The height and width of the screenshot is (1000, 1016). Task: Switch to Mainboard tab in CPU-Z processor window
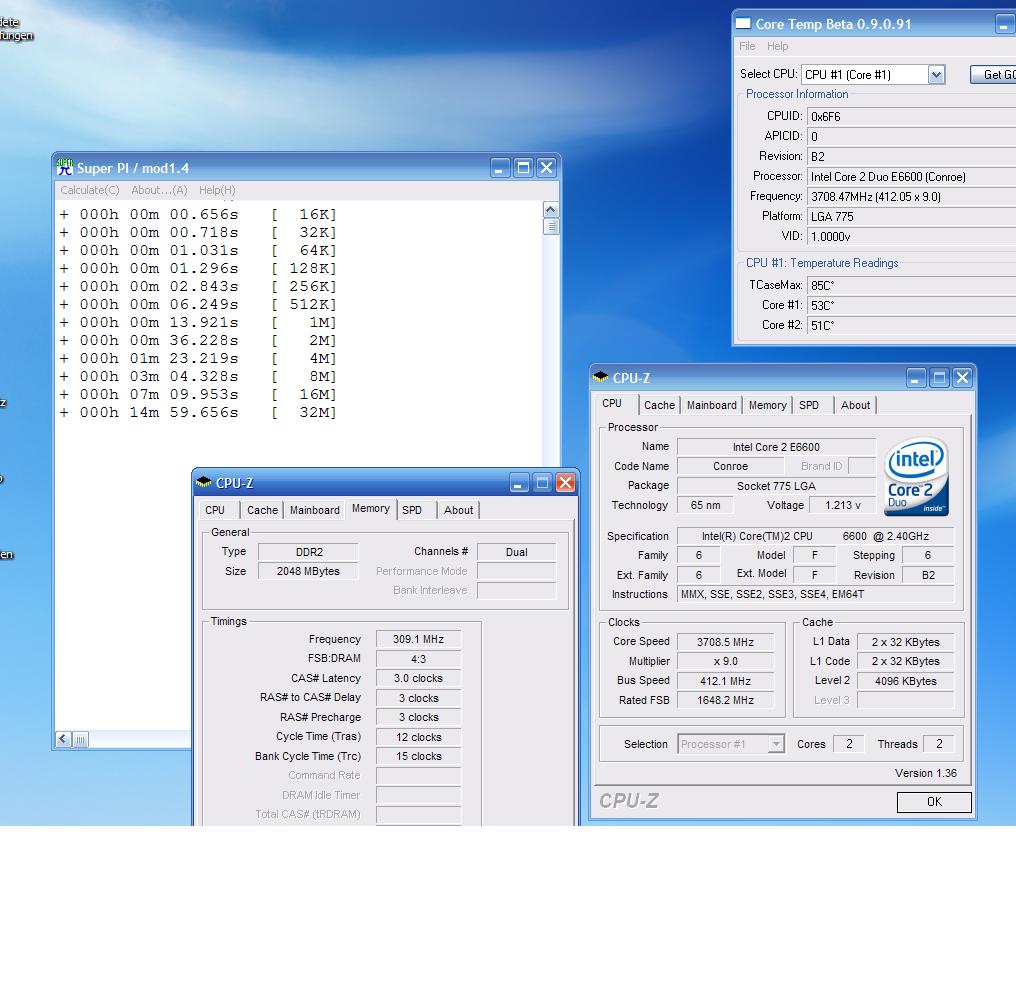711,405
